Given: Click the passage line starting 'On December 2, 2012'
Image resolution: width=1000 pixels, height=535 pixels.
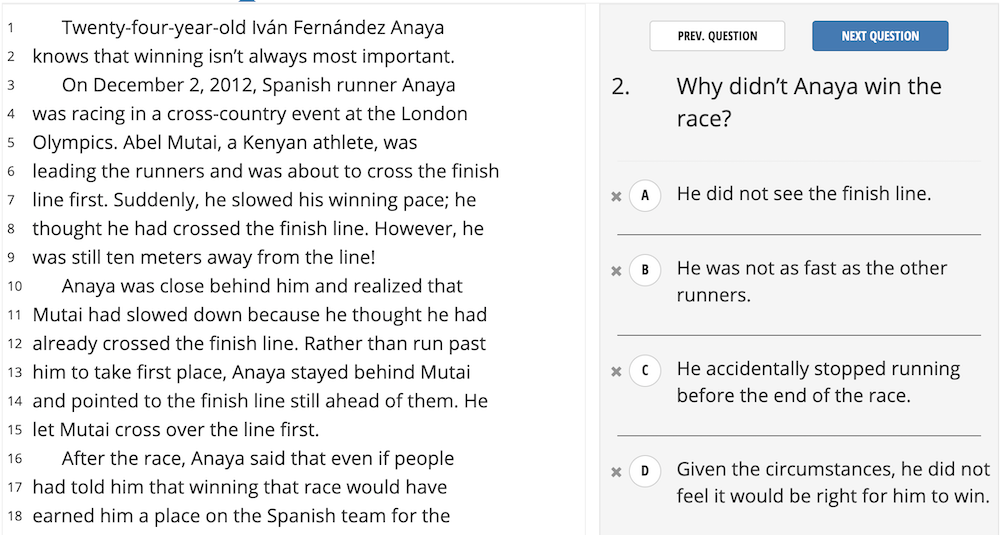Looking at the screenshot, I should pyautogui.click(x=258, y=85).
